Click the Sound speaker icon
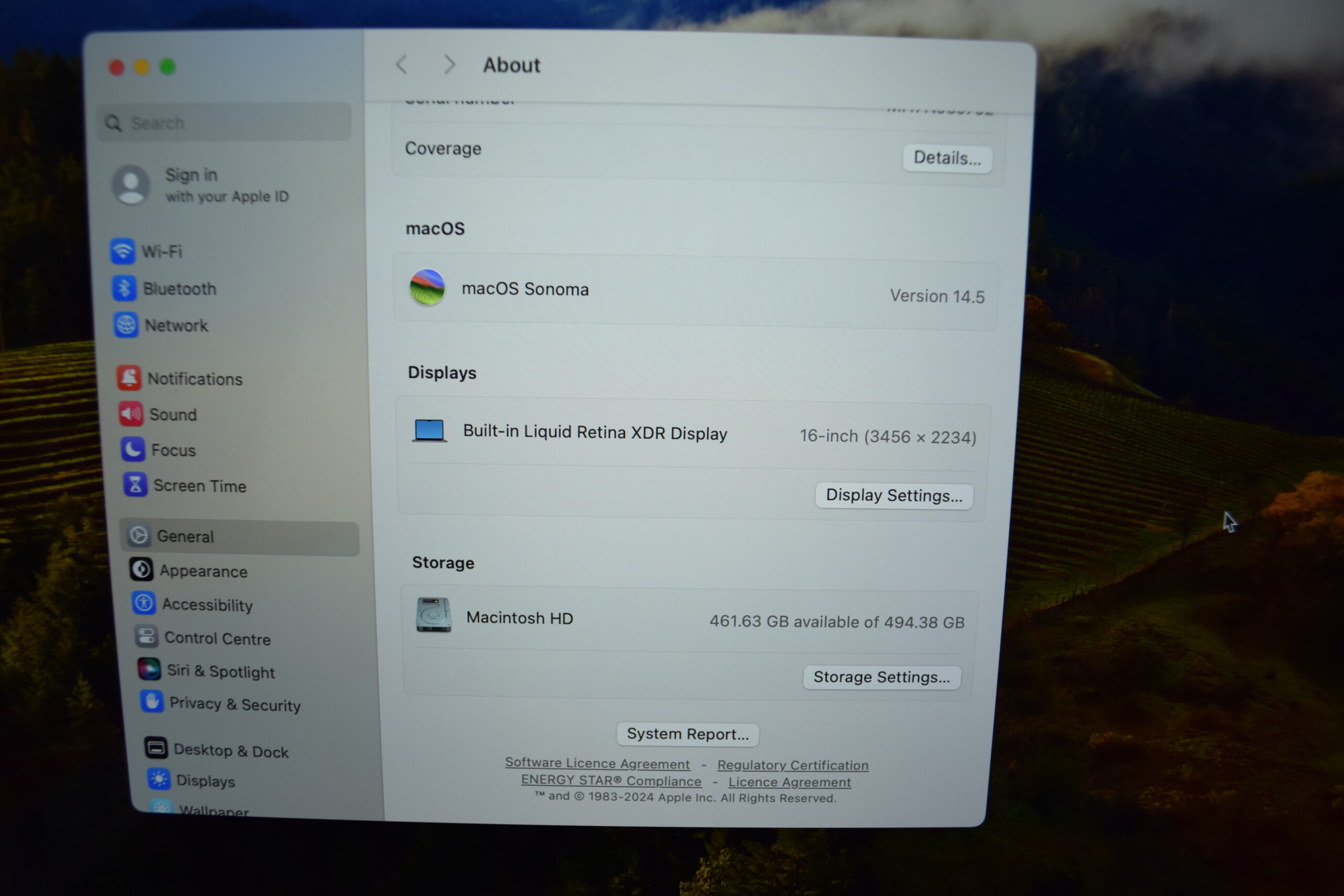 (131, 414)
